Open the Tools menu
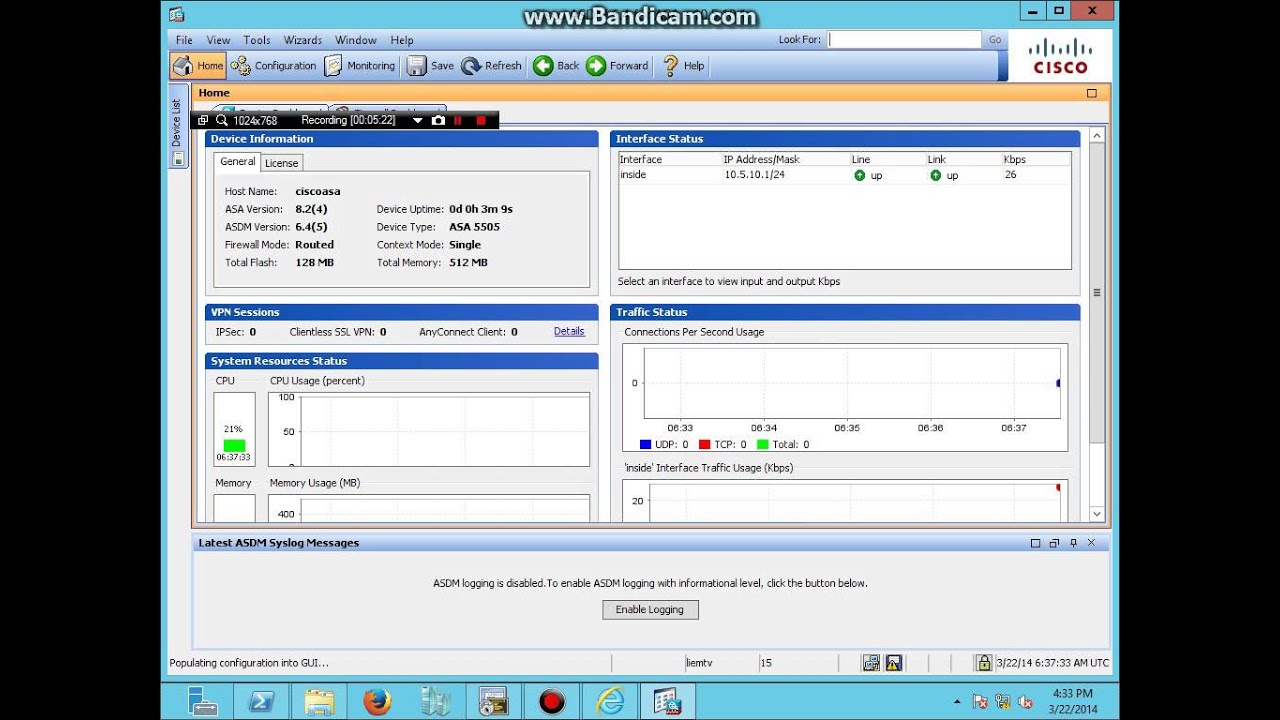This screenshot has height=720, width=1280. coord(257,40)
